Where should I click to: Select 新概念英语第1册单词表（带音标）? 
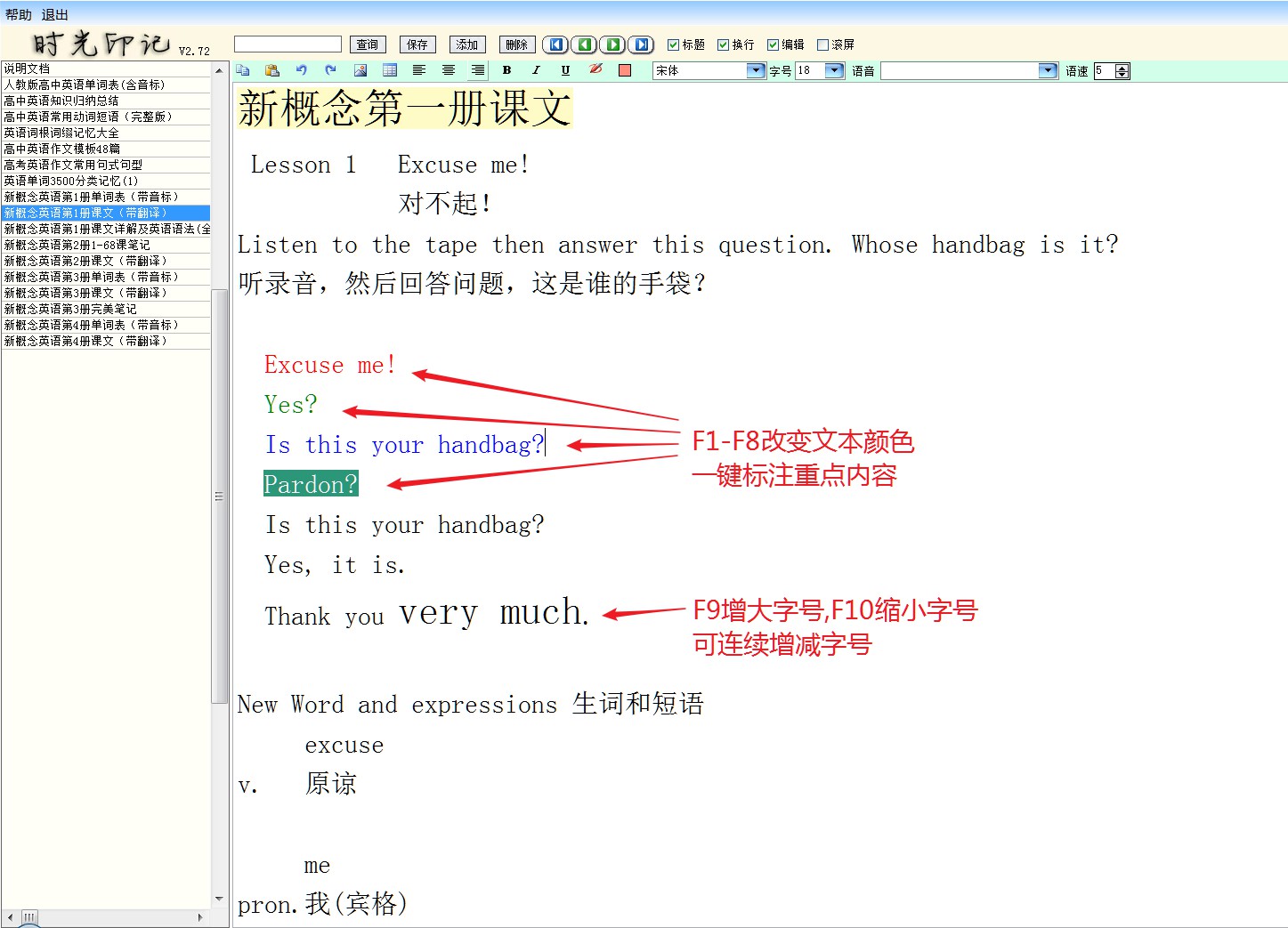tap(106, 197)
